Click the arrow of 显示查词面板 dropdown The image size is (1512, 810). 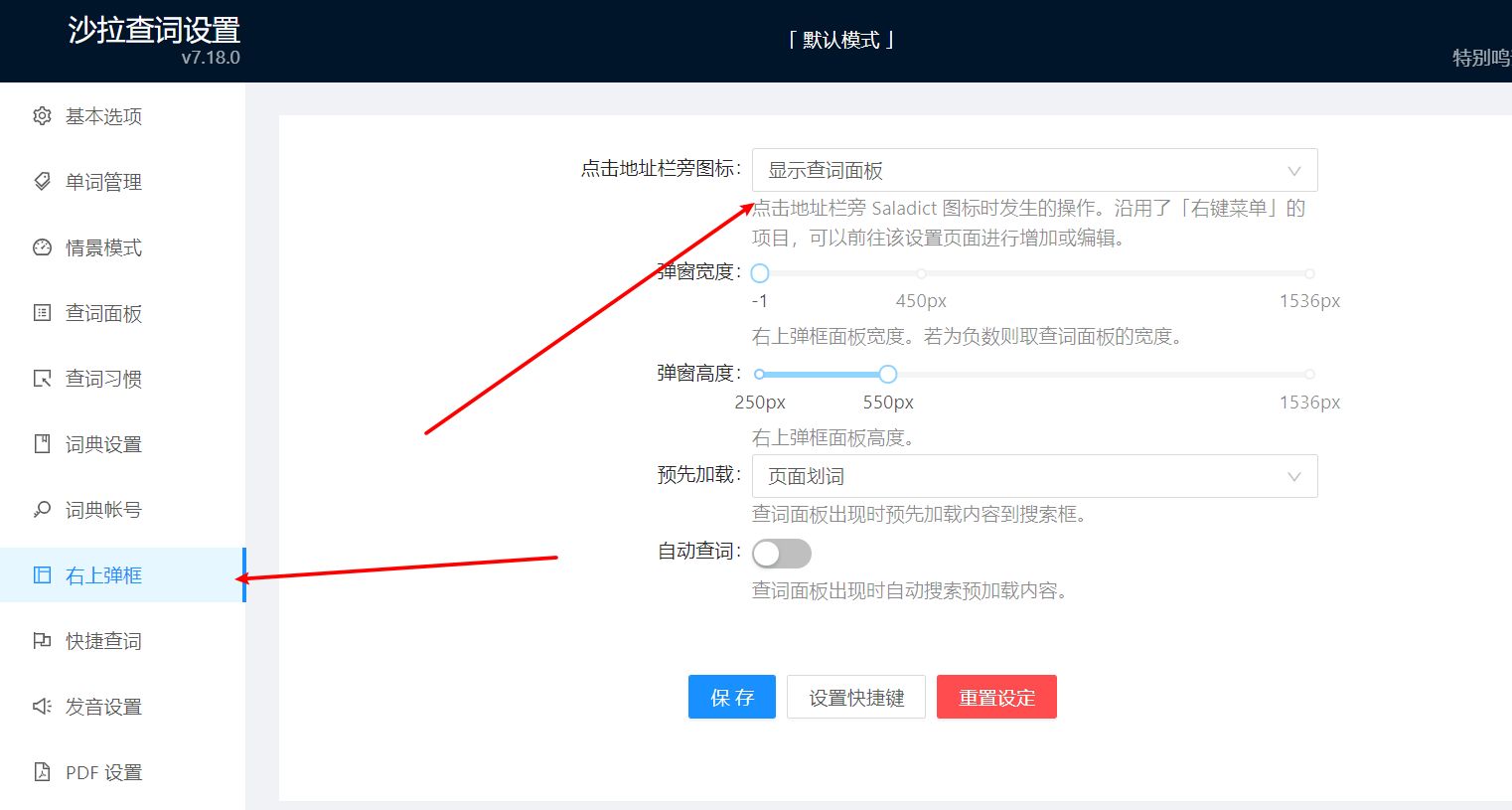point(1293,171)
